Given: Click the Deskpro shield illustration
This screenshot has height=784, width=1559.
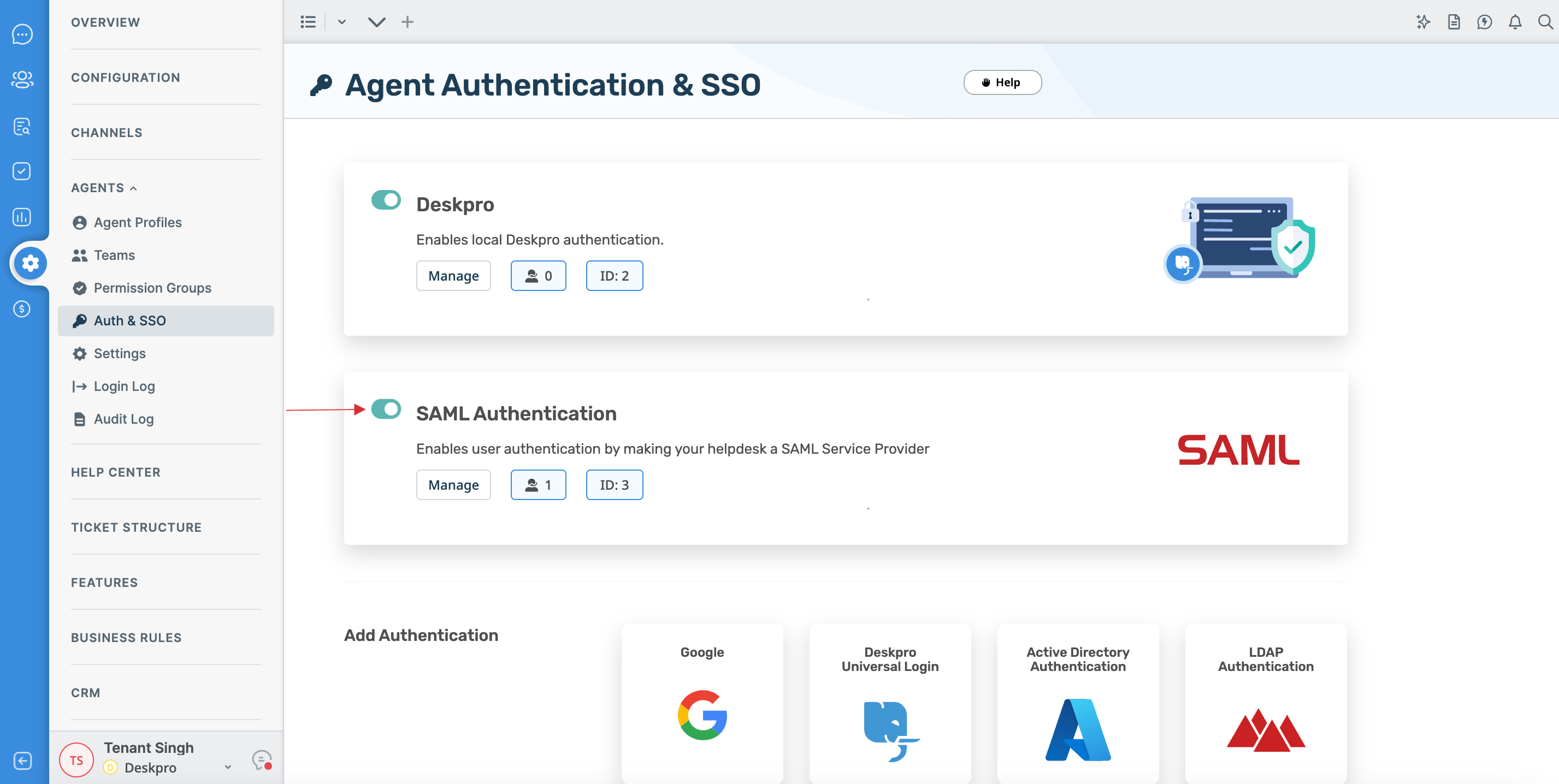Looking at the screenshot, I should click(1239, 240).
